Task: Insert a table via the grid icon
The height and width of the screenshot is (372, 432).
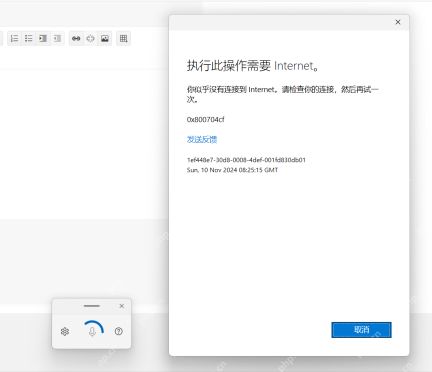Action: [123, 39]
